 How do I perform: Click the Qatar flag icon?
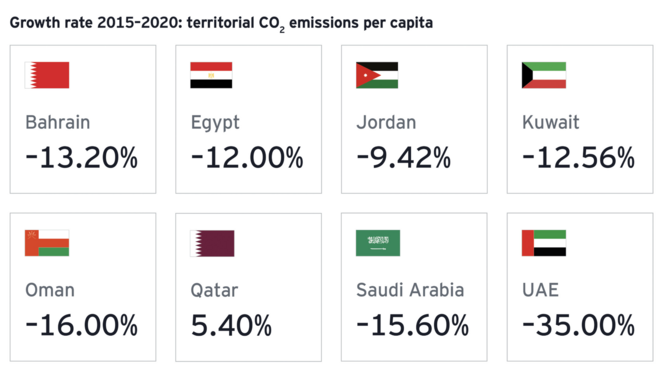[212, 243]
